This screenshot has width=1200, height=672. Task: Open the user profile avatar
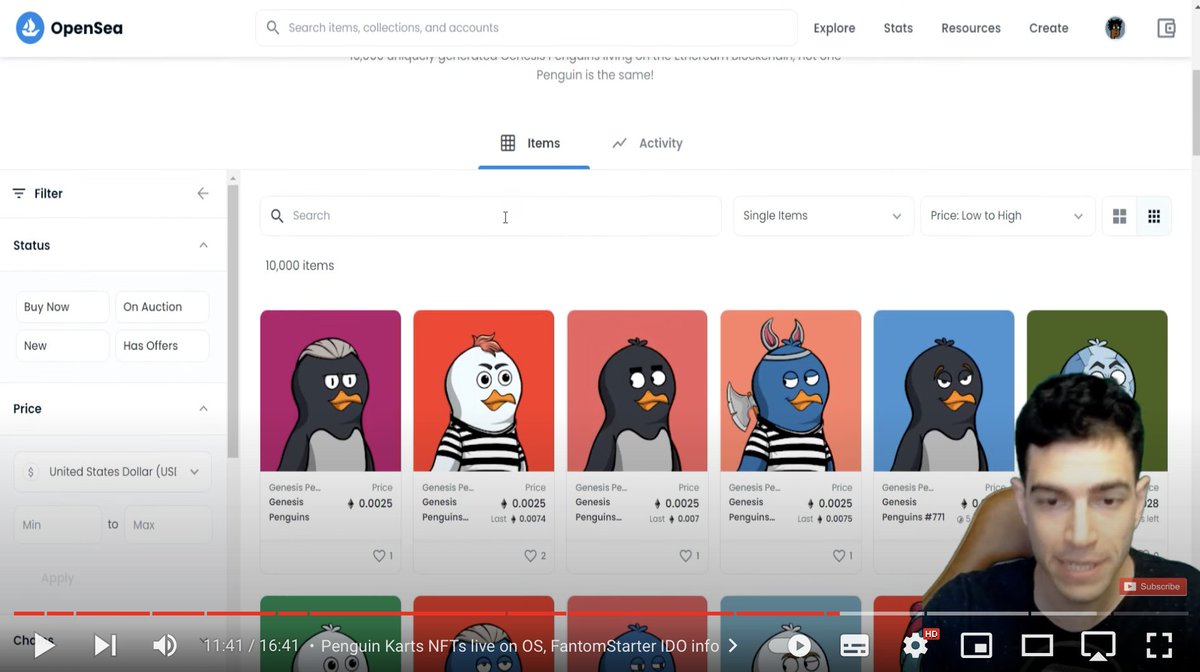tap(1115, 28)
